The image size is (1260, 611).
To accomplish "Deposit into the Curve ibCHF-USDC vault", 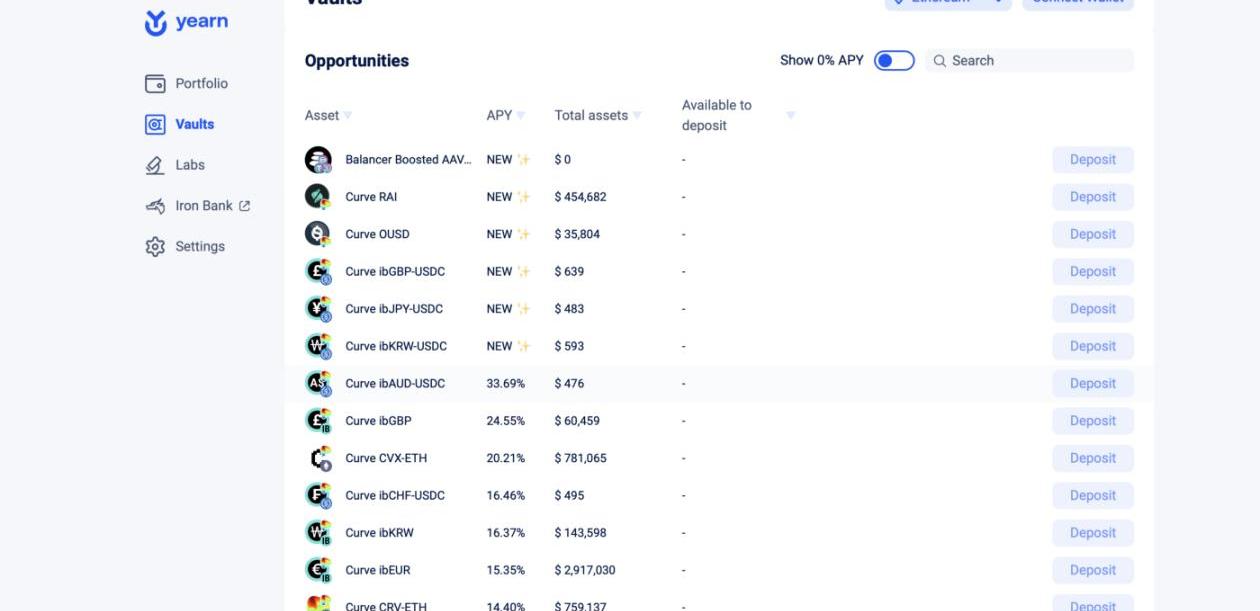I will [x=1093, y=496].
